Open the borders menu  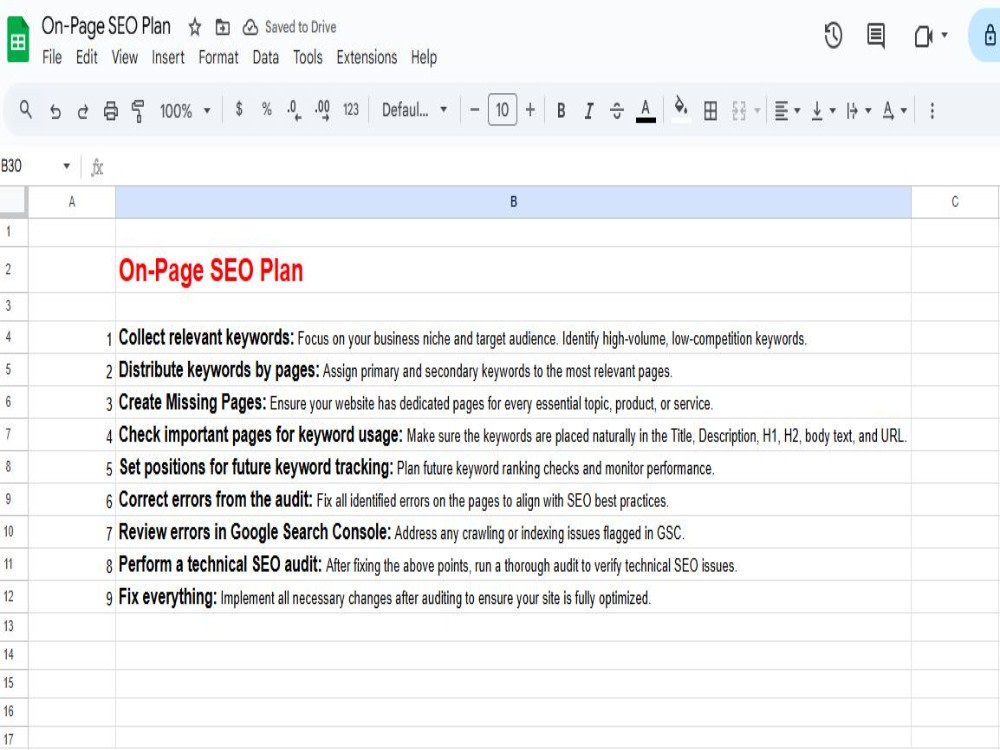710,111
